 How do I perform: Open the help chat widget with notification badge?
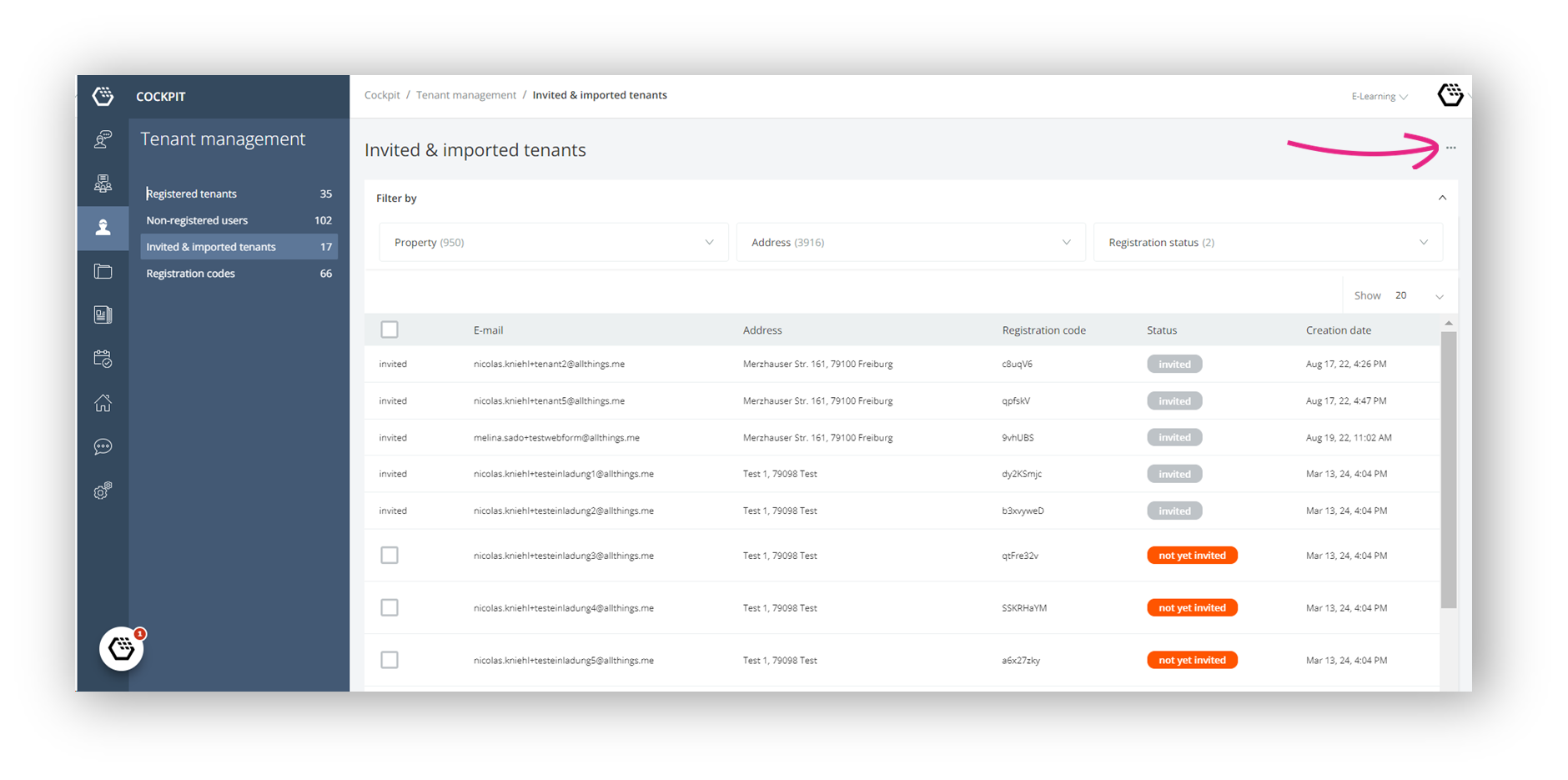pos(122,648)
